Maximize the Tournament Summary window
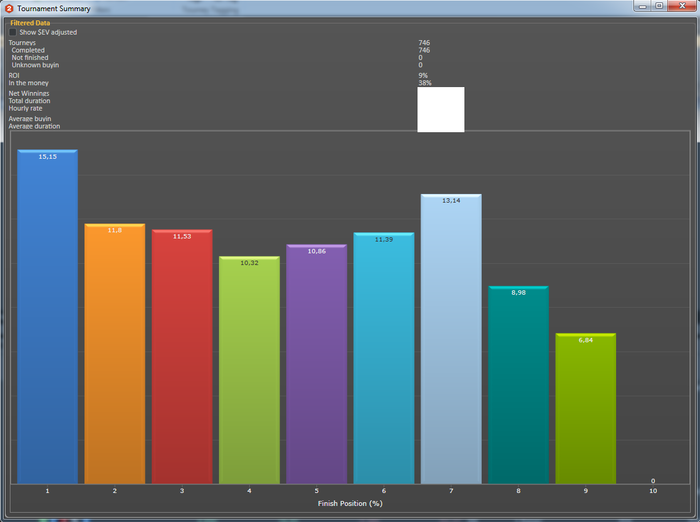Viewport: 700px width, 522px height. [x=659, y=6]
